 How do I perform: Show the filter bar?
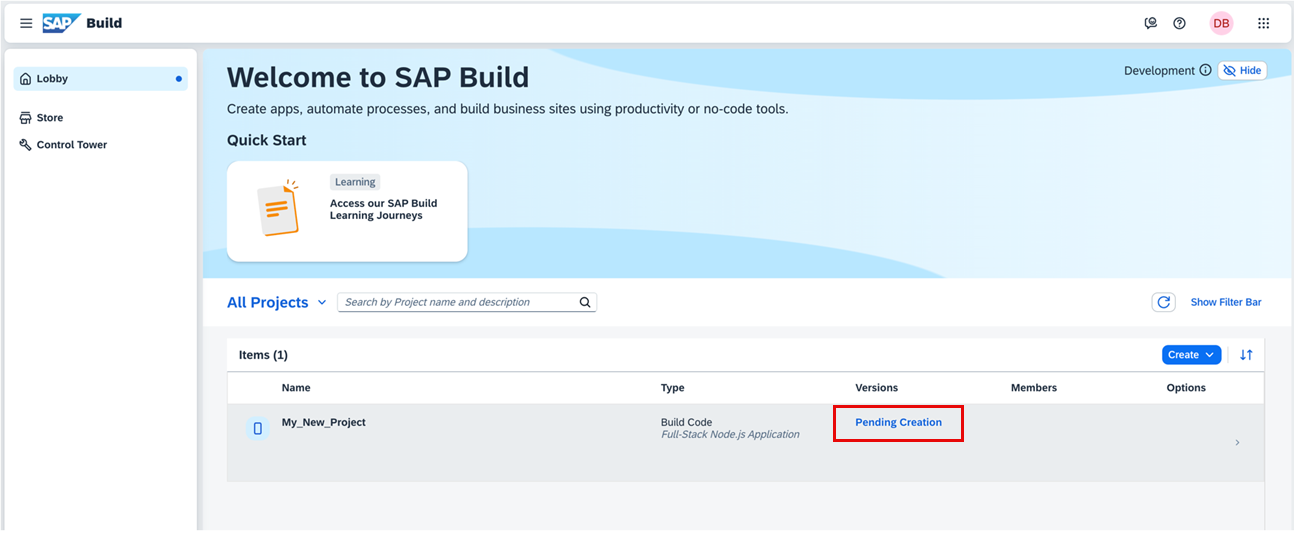pos(1226,302)
